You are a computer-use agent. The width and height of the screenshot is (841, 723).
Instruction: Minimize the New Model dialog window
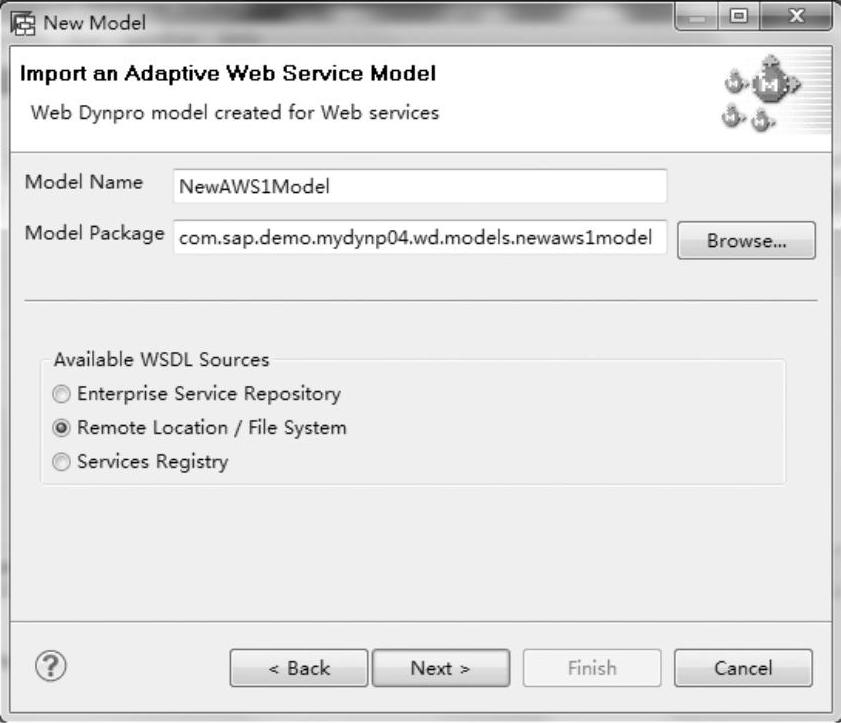697,18
